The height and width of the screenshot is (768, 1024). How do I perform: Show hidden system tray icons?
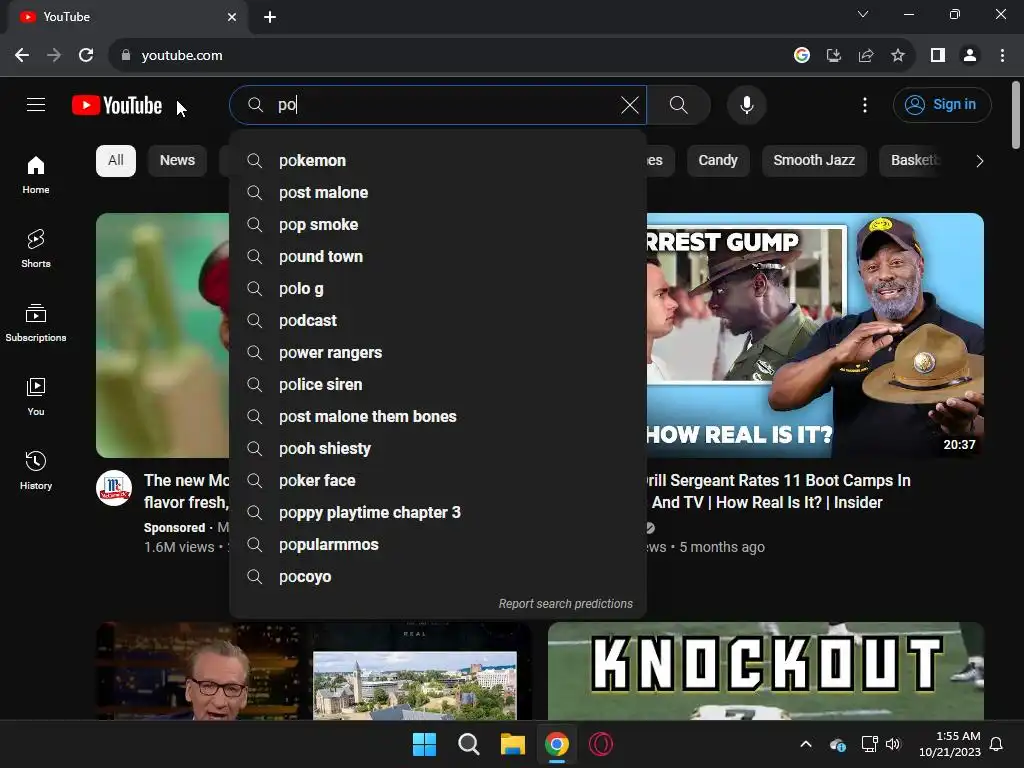pyautogui.click(x=806, y=744)
